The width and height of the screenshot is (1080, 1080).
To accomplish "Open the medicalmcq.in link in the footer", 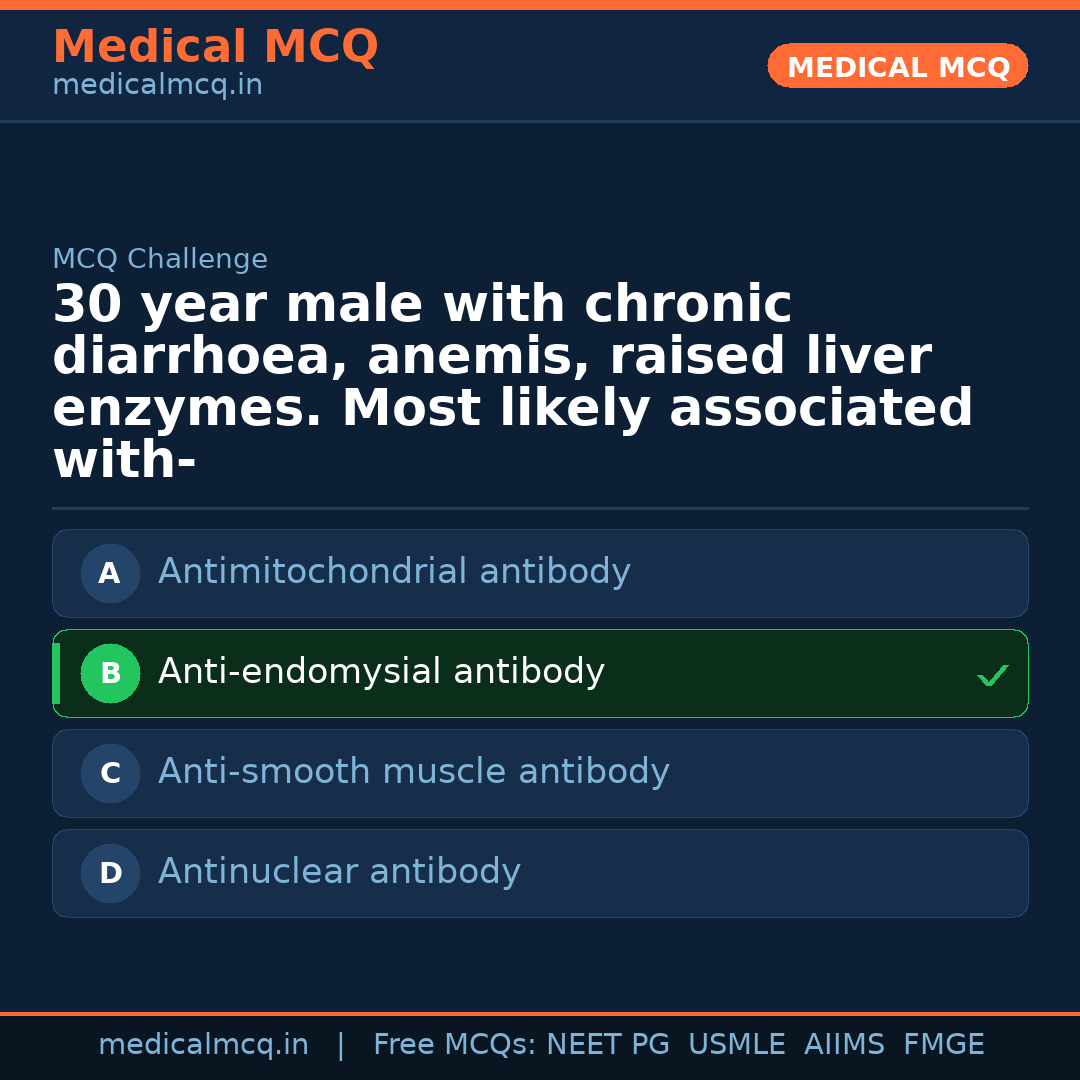I will click(x=203, y=1045).
